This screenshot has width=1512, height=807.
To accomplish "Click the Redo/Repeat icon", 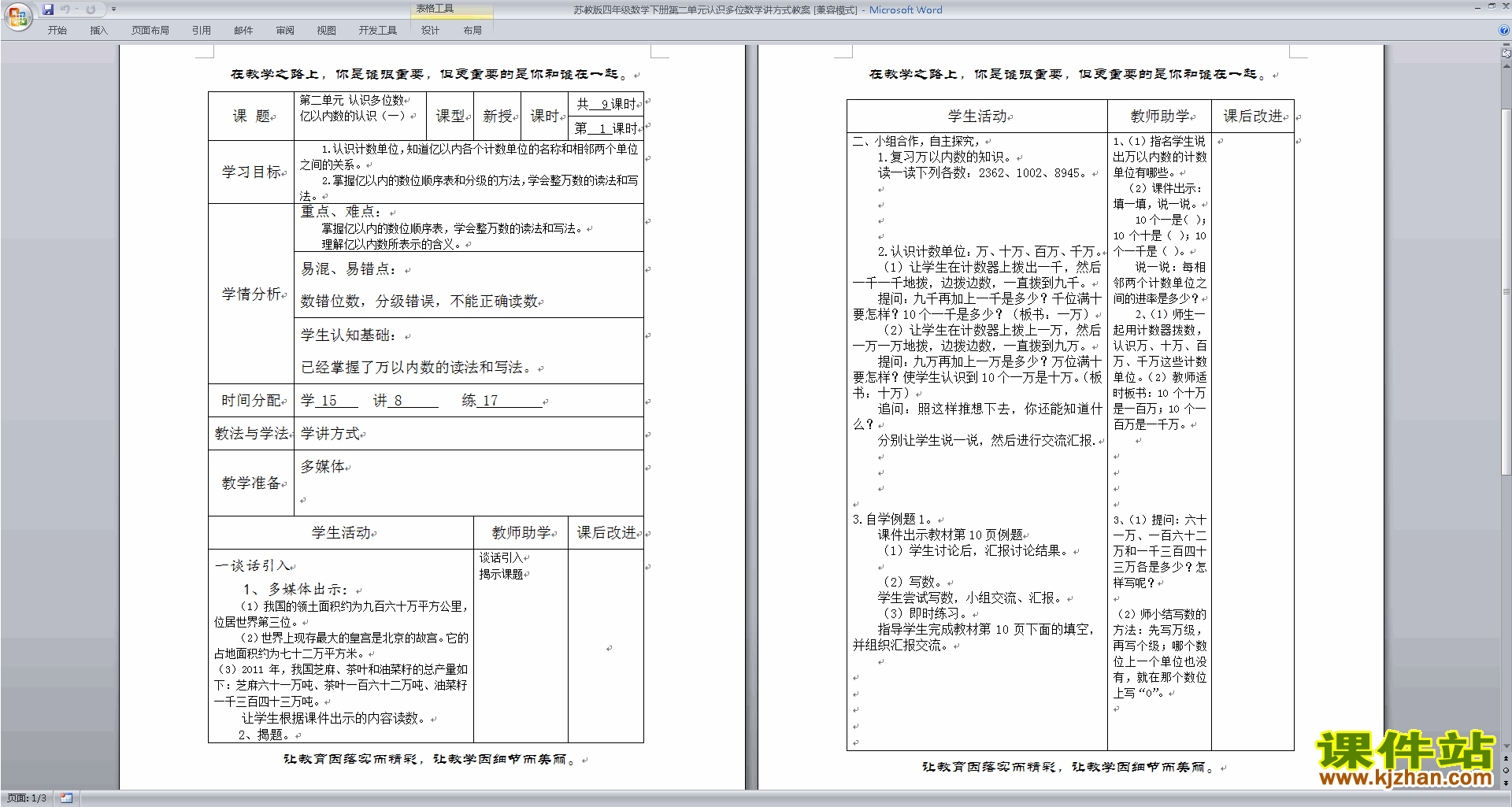I will (x=91, y=9).
